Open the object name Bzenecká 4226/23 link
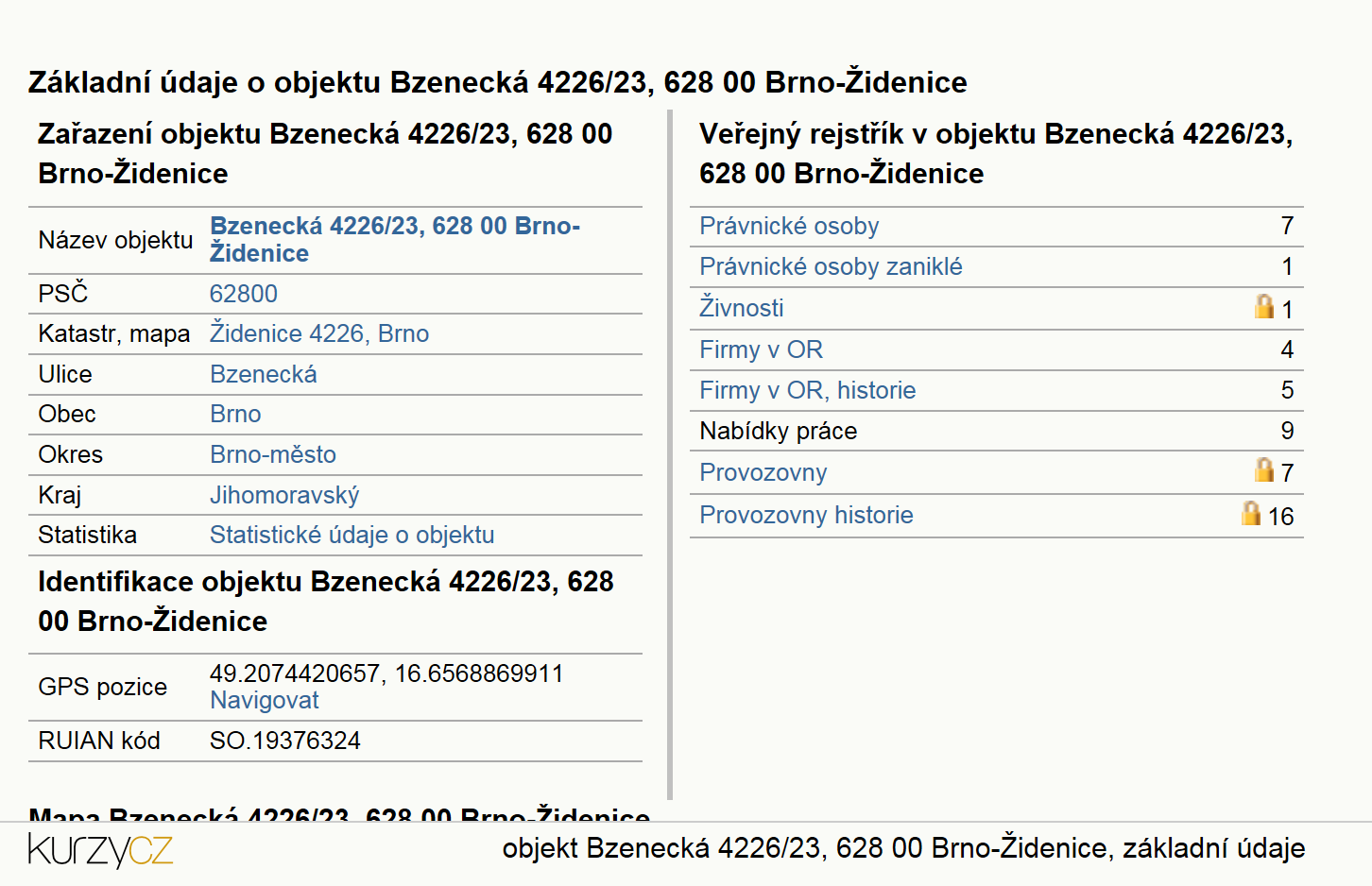 point(395,239)
